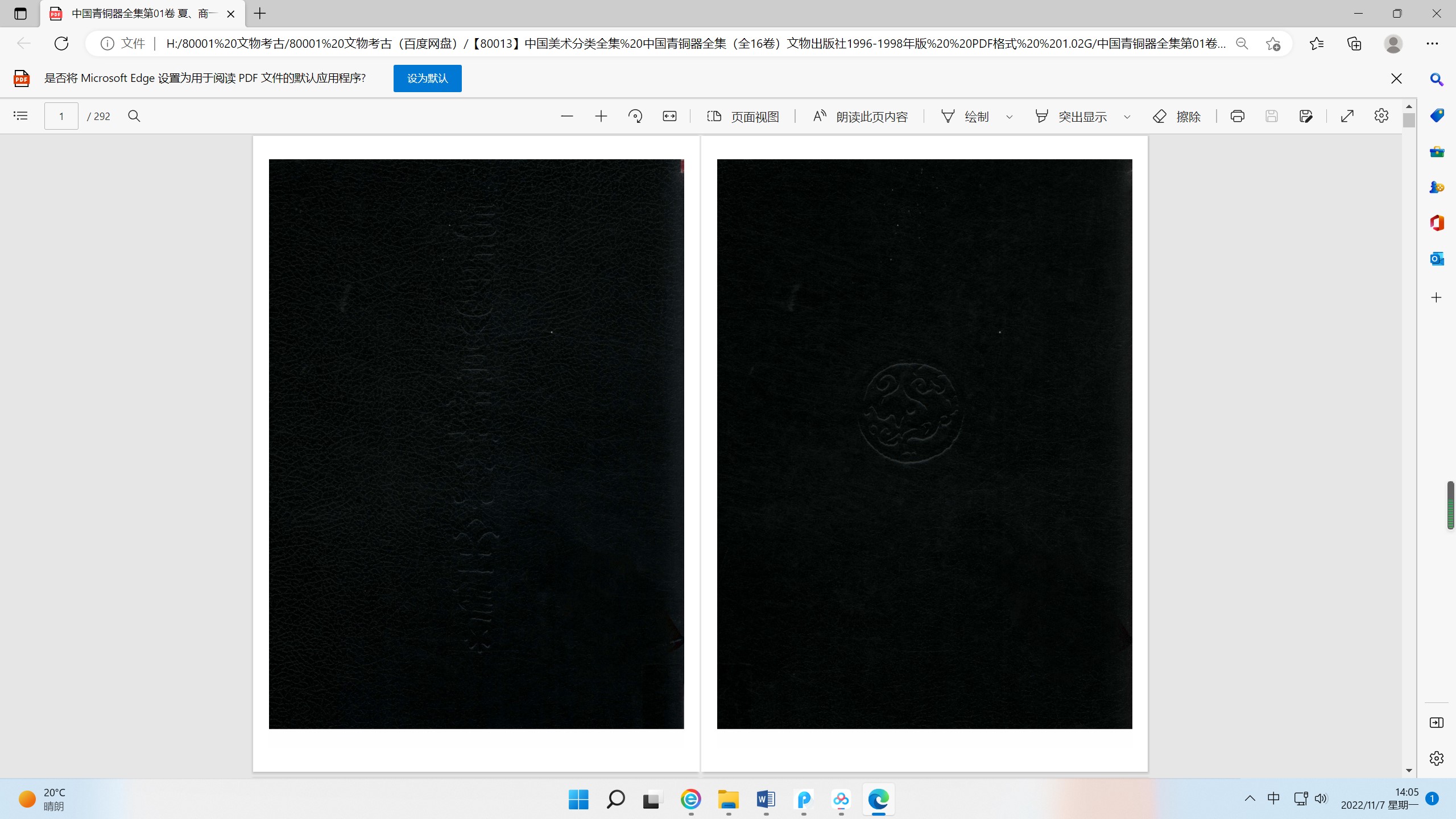Open Collections panel

pyautogui.click(x=1354, y=43)
